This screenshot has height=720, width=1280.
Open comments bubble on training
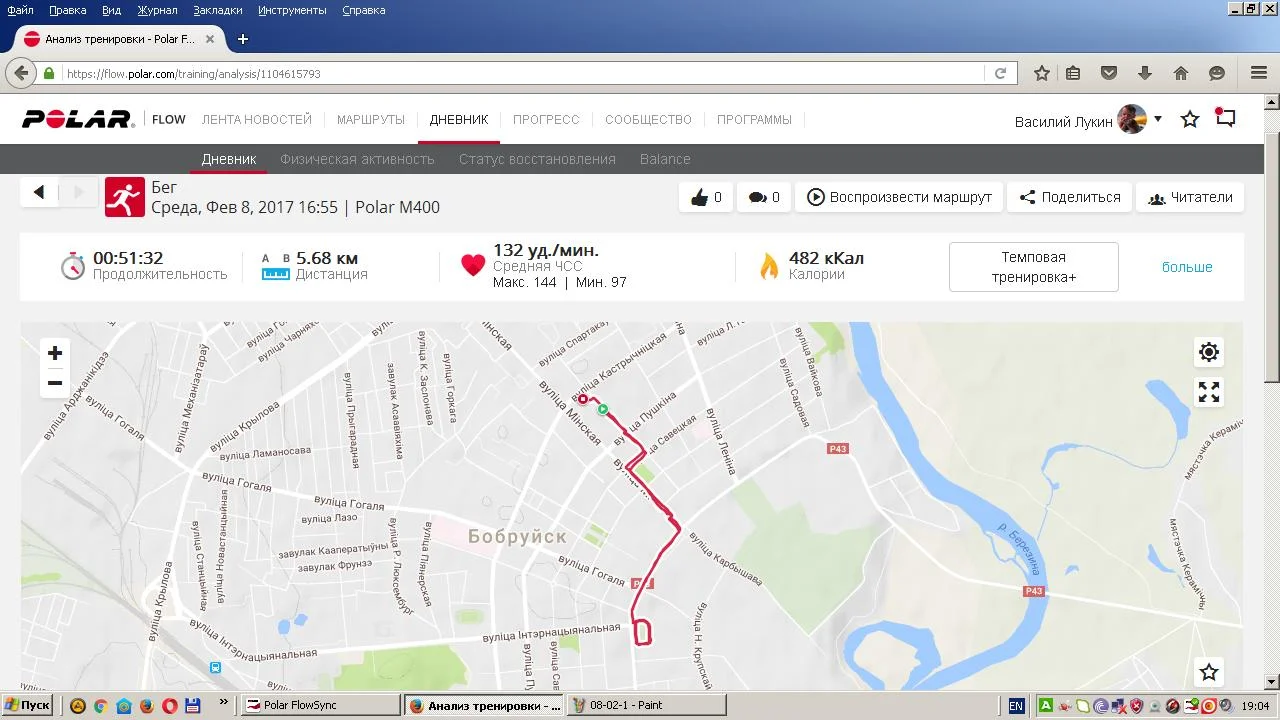pyautogui.click(x=764, y=197)
